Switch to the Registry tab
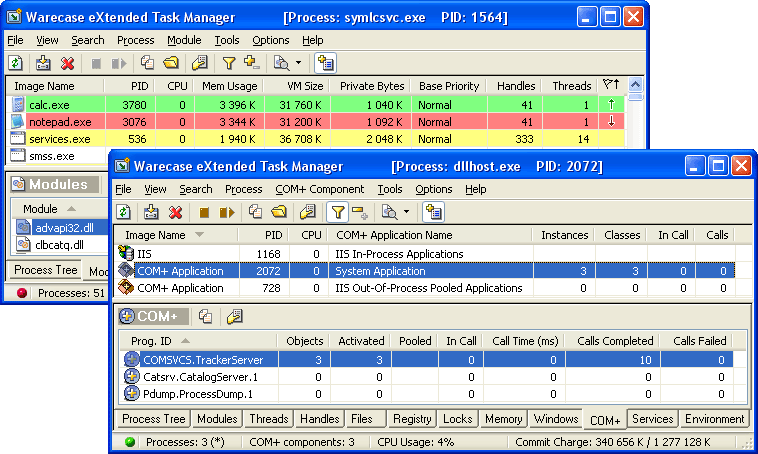Image resolution: width=758 pixels, height=454 pixels. click(412, 419)
